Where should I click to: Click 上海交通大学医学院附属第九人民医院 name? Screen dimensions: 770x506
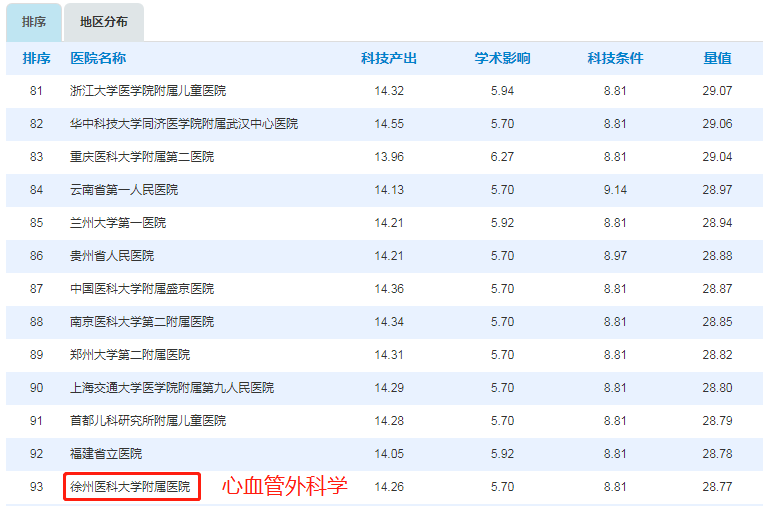coord(172,388)
